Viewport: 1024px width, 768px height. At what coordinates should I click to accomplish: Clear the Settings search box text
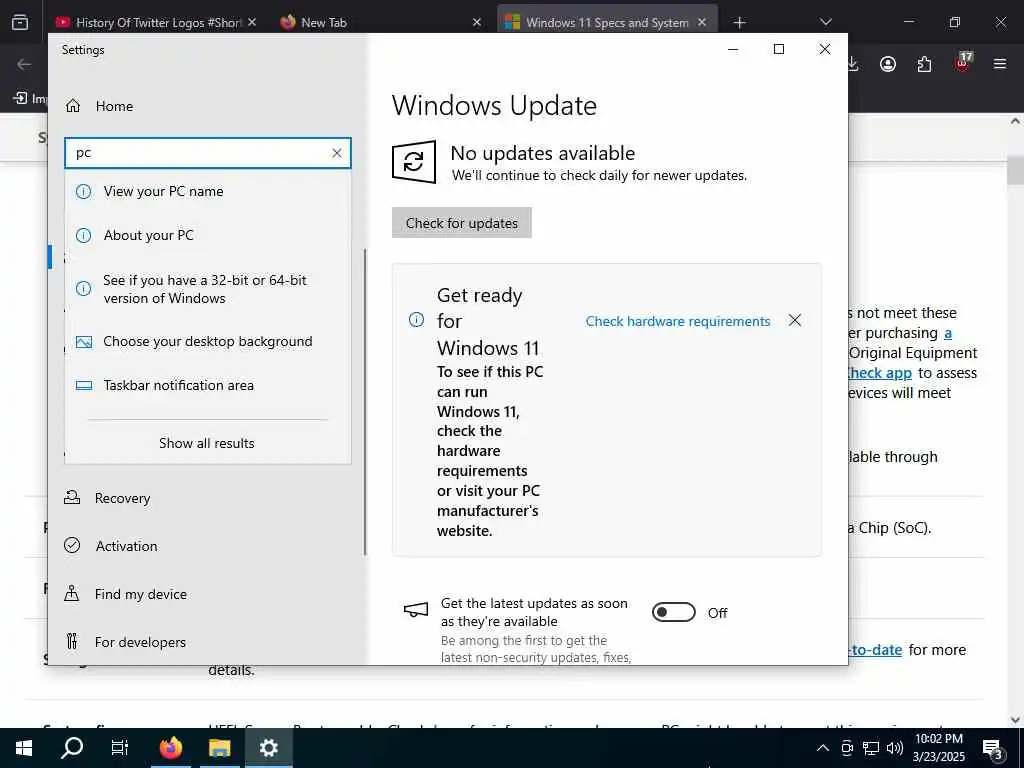click(337, 153)
